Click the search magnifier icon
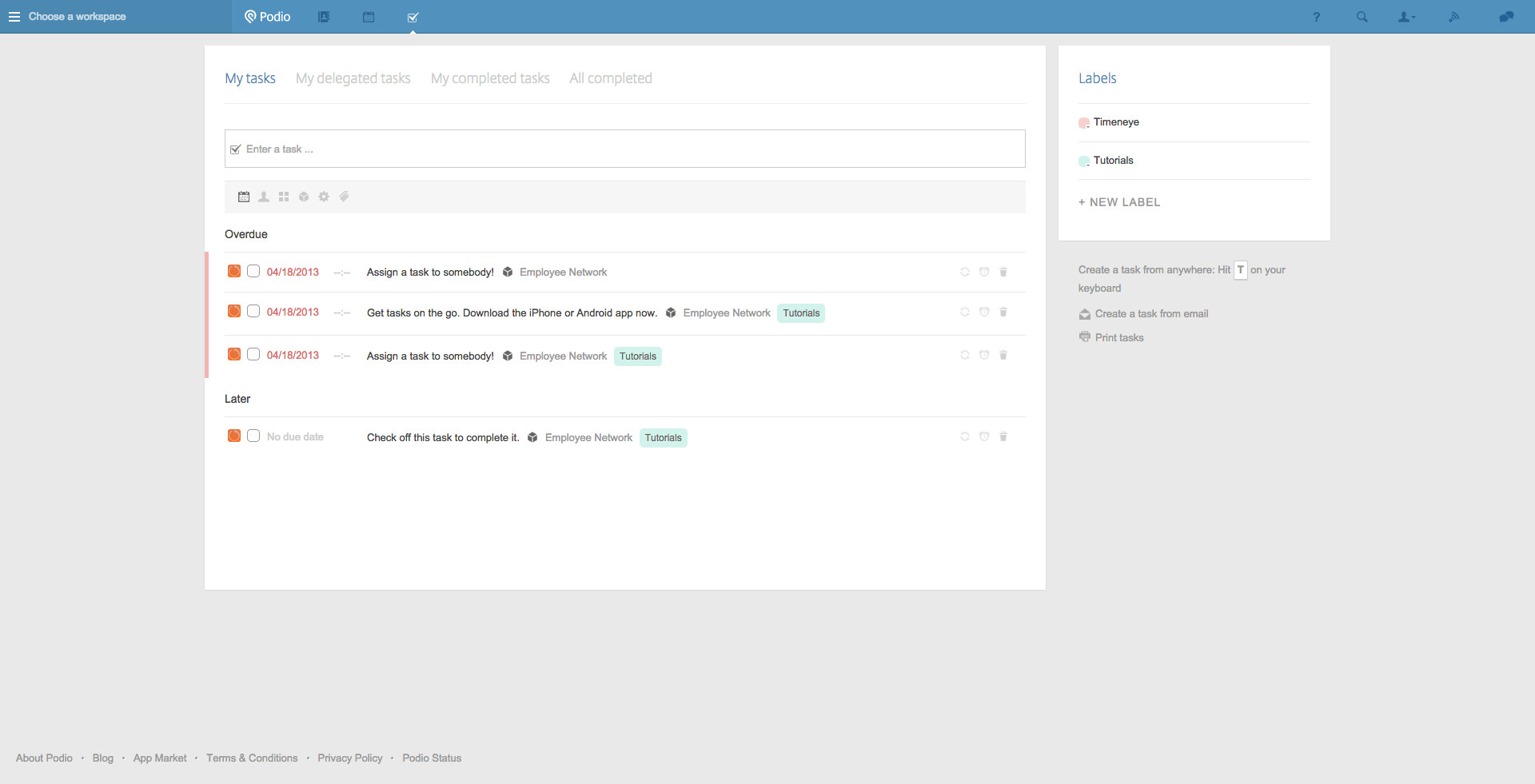The width and height of the screenshot is (1535, 784). point(1362,17)
